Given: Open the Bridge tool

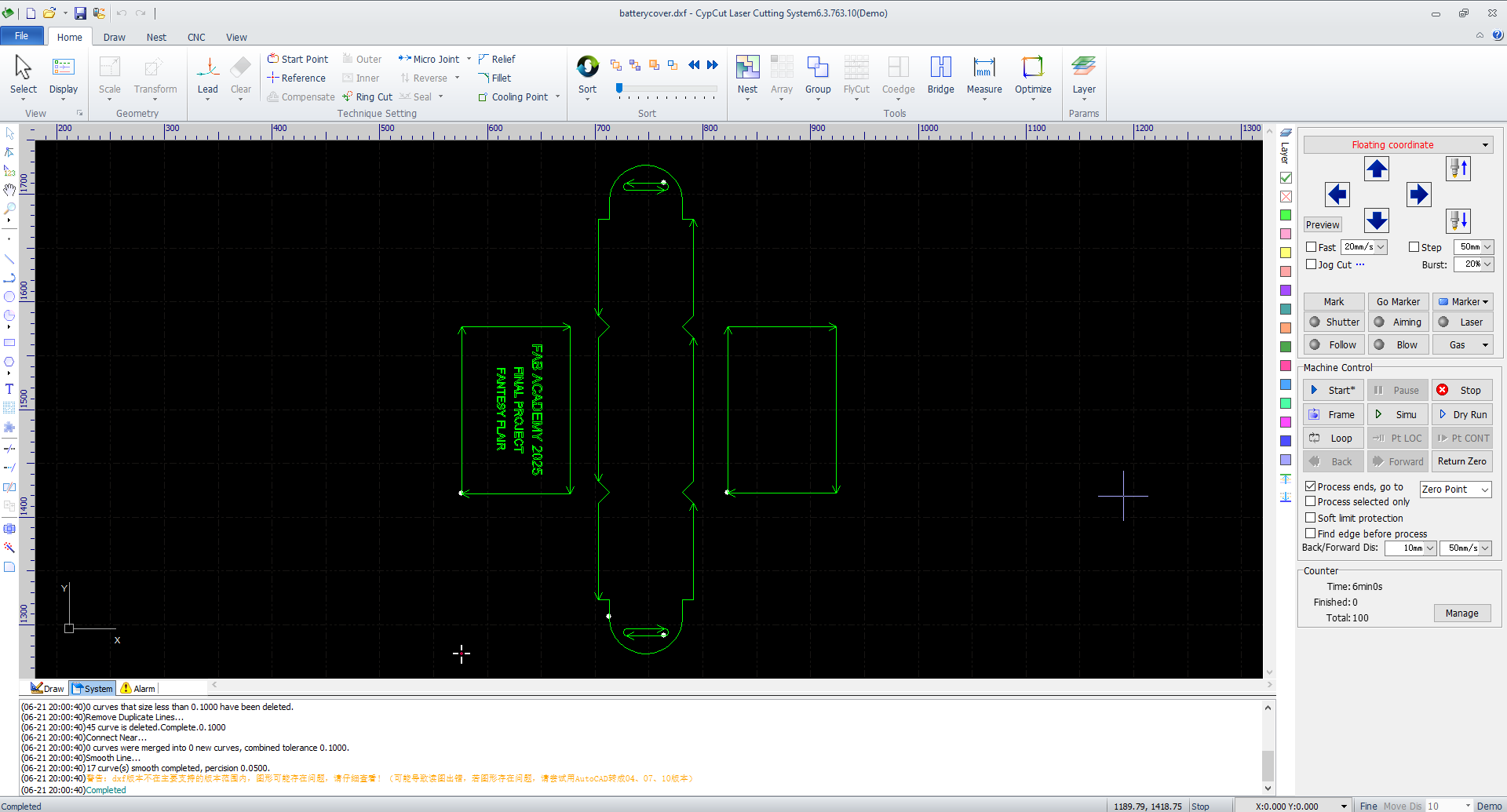Looking at the screenshot, I should 940,75.
